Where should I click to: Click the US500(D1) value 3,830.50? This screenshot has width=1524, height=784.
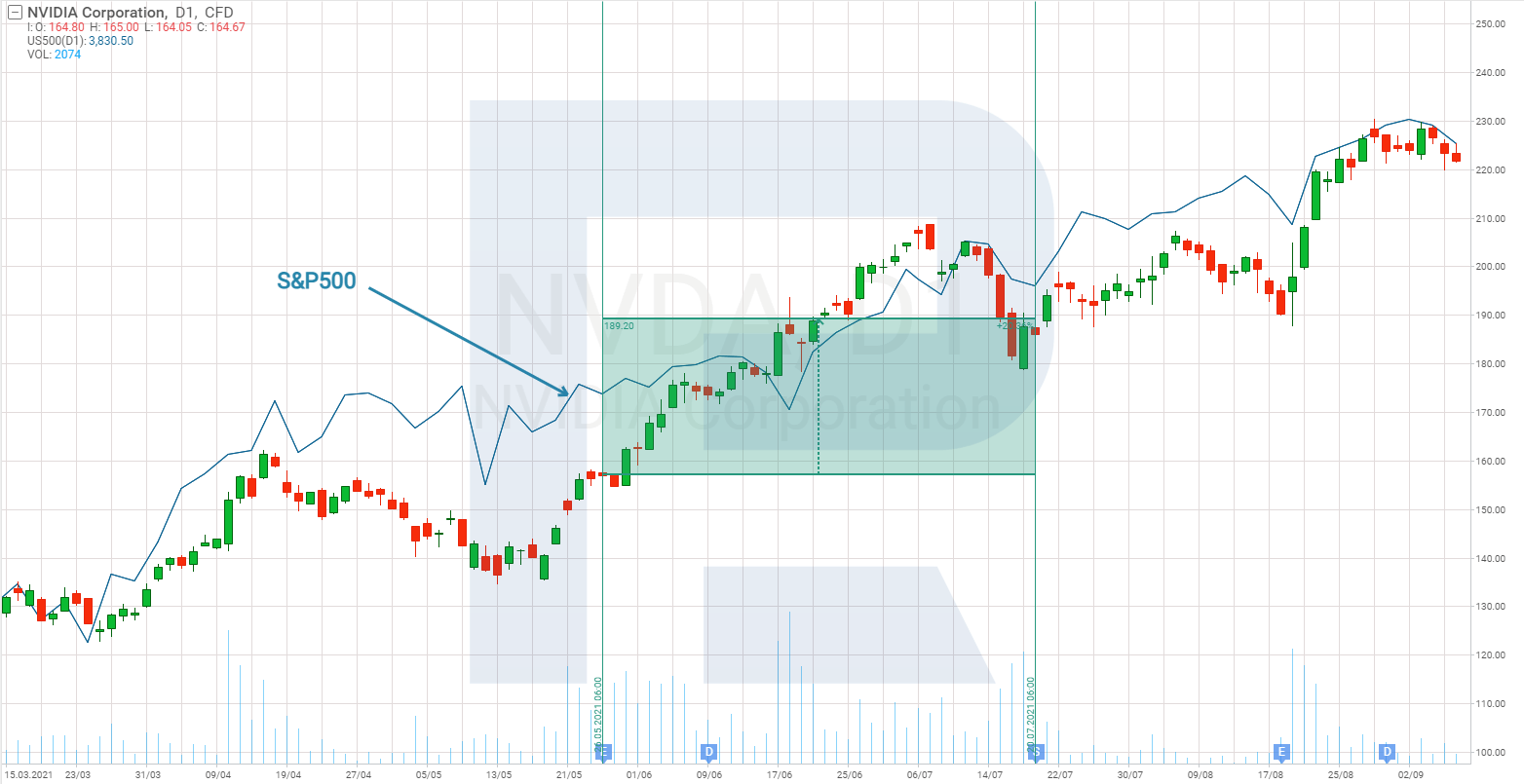tap(111, 41)
